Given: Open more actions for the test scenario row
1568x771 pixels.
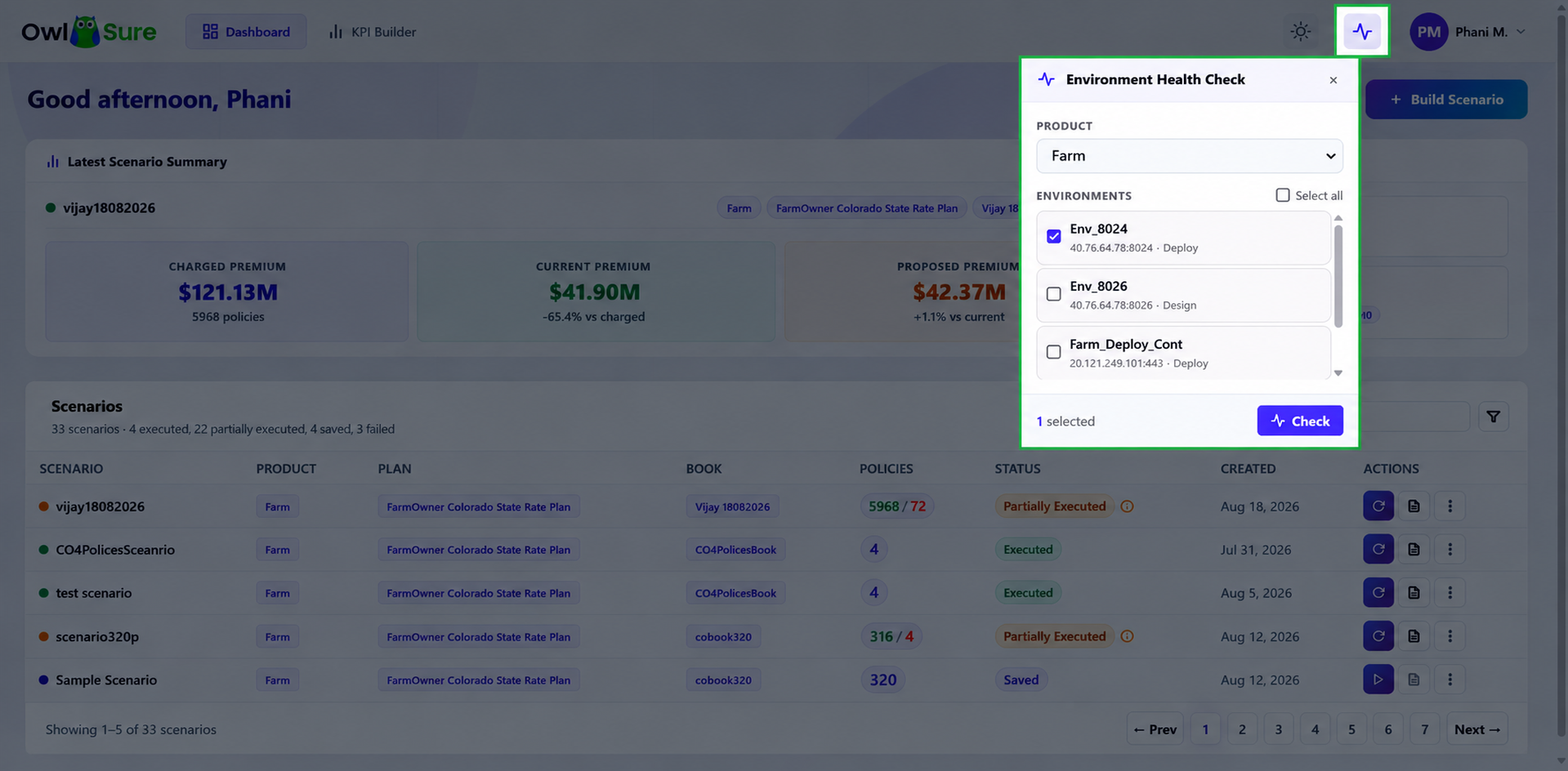Looking at the screenshot, I should (x=1450, y=593).
